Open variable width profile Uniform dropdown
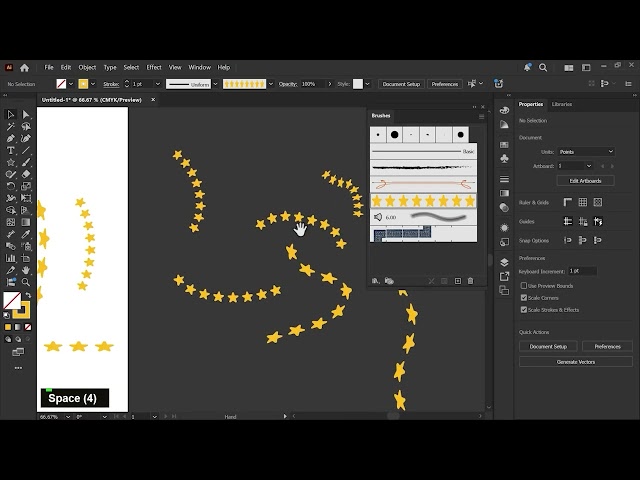Screen dimensions: 640x480 click(x=216, y=84)
